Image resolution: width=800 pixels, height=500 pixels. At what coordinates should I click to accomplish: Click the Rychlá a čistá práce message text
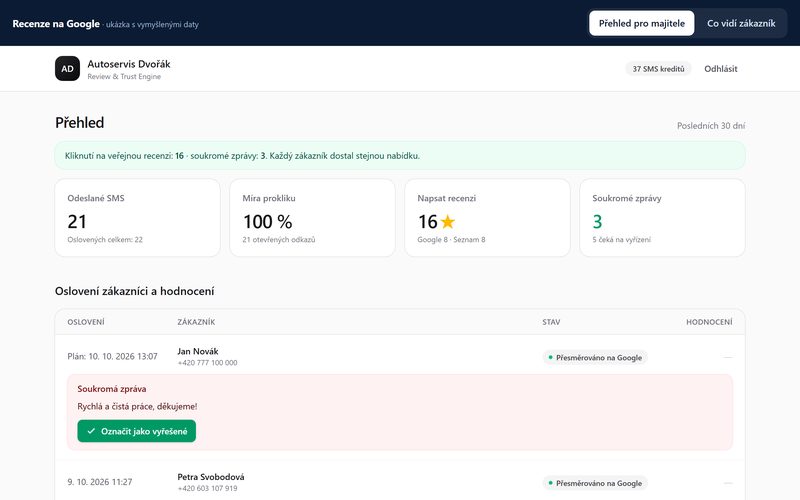click(x=137, y=407)
